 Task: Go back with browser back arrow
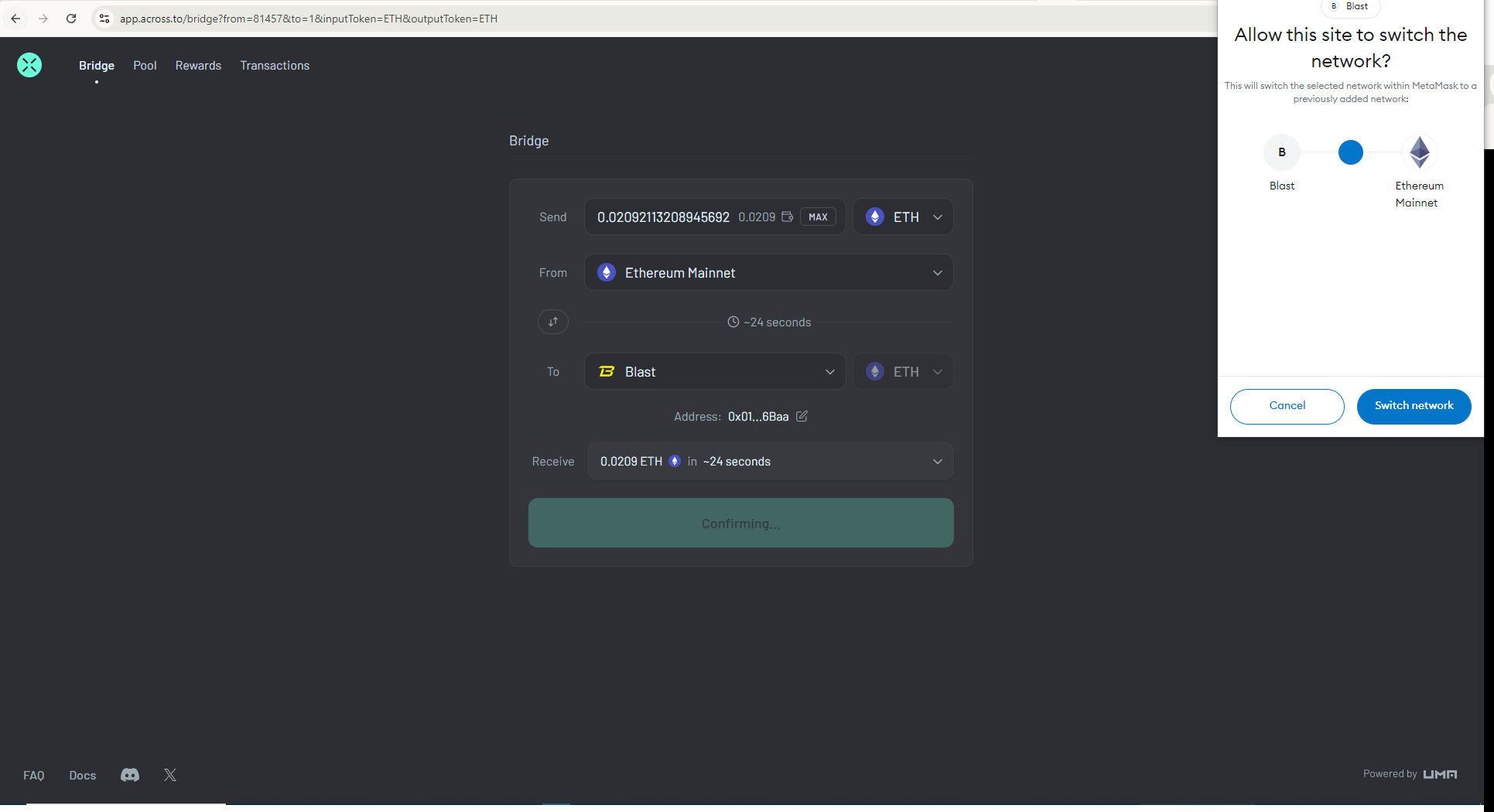coord(16,19)
